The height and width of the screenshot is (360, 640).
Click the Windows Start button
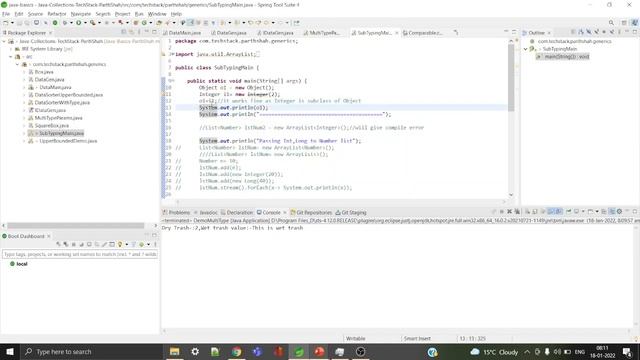[9, 351]
